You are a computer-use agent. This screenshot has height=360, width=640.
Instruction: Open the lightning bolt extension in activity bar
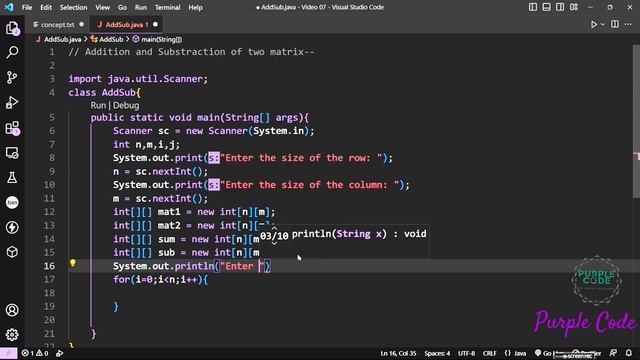click(x=12, y=227)
